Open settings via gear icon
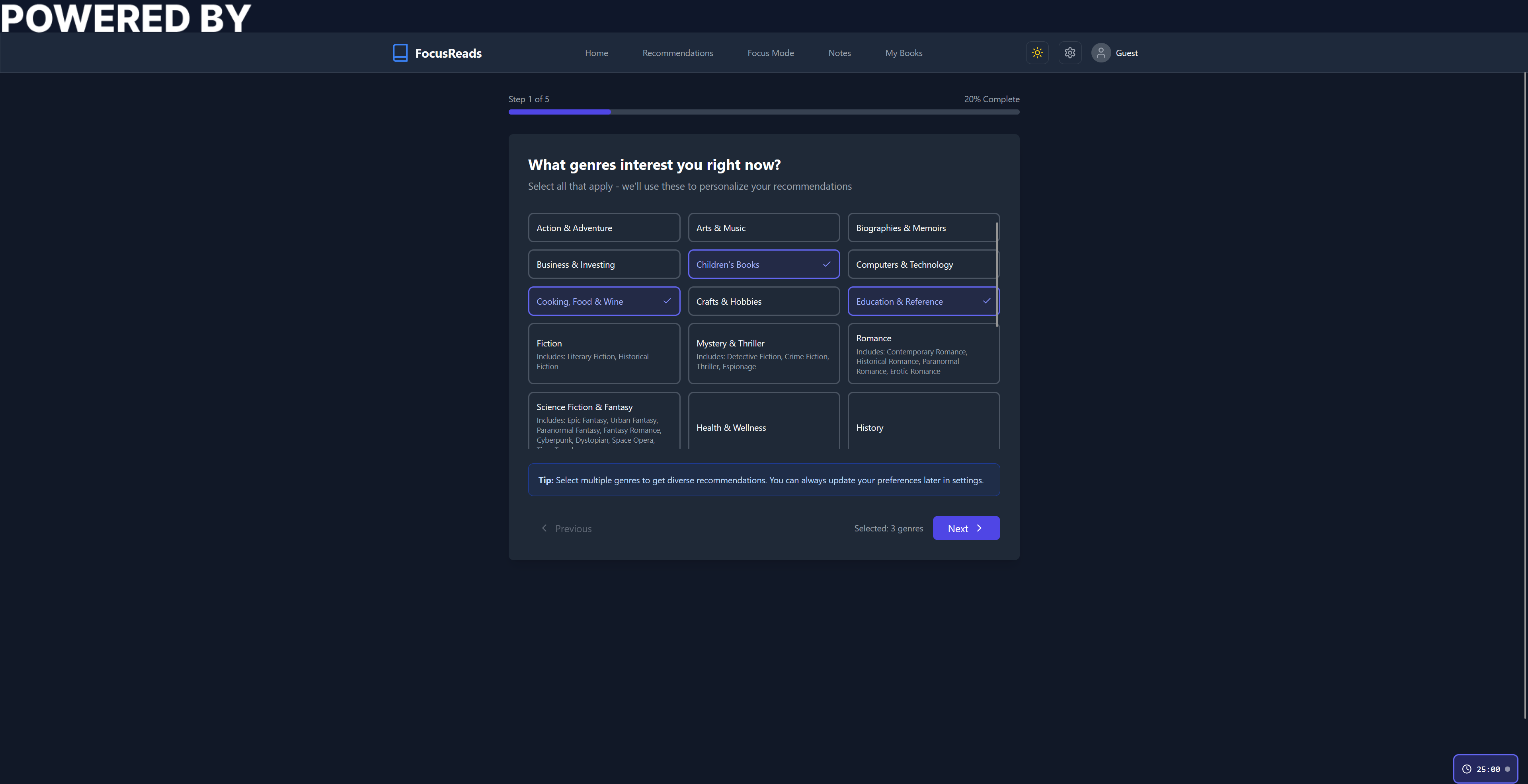Image resolution: width=1528 pixels, height=784 pixels. [x=1069, y=53]
